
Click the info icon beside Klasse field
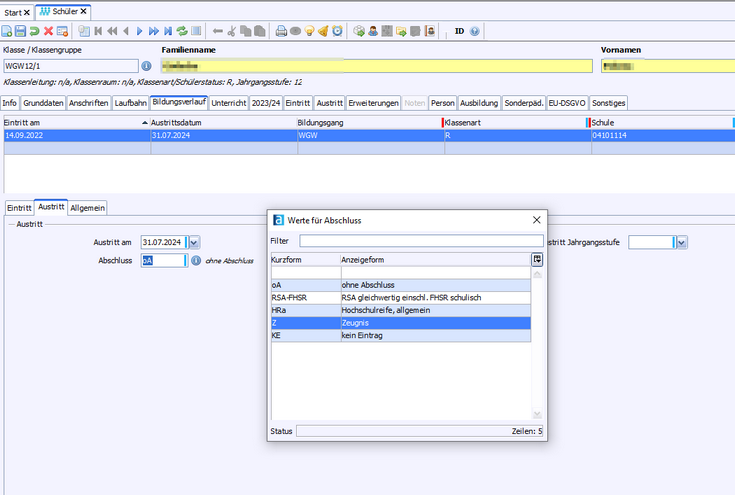[x=146, y=66]
